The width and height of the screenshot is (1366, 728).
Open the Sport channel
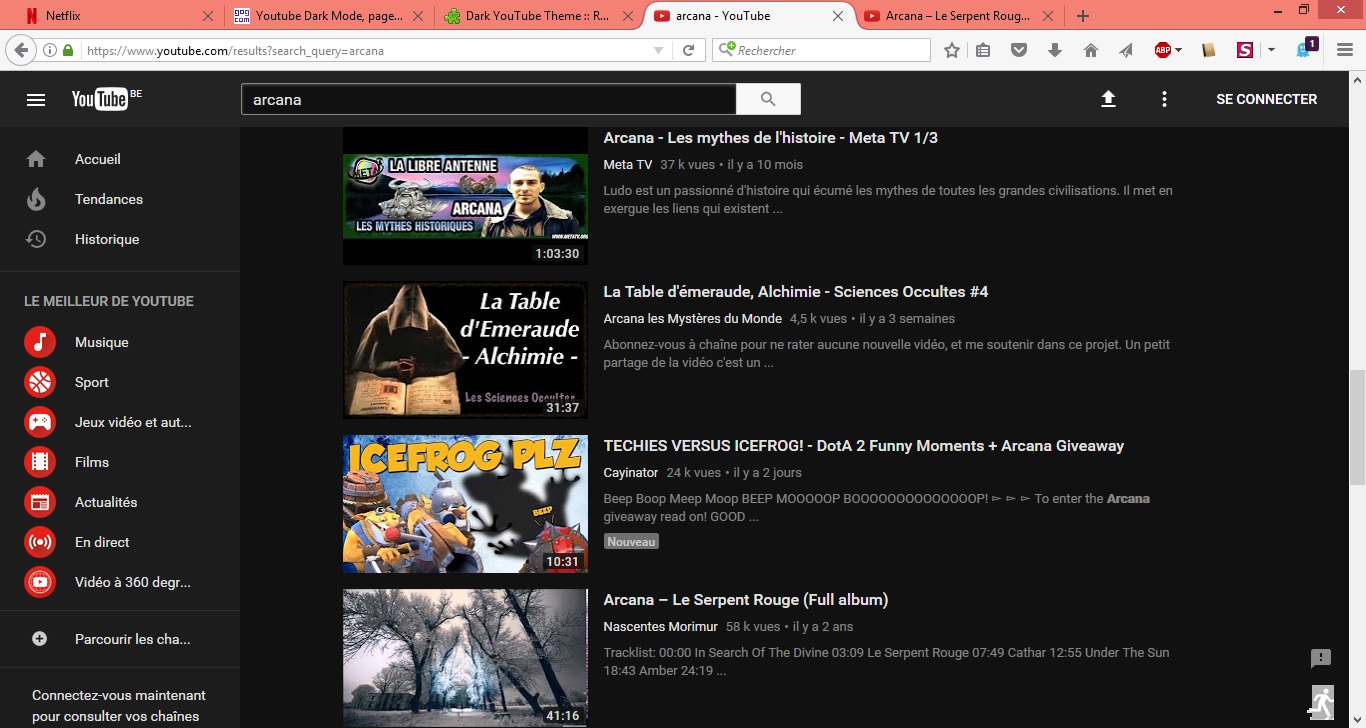tap(92, 382)
